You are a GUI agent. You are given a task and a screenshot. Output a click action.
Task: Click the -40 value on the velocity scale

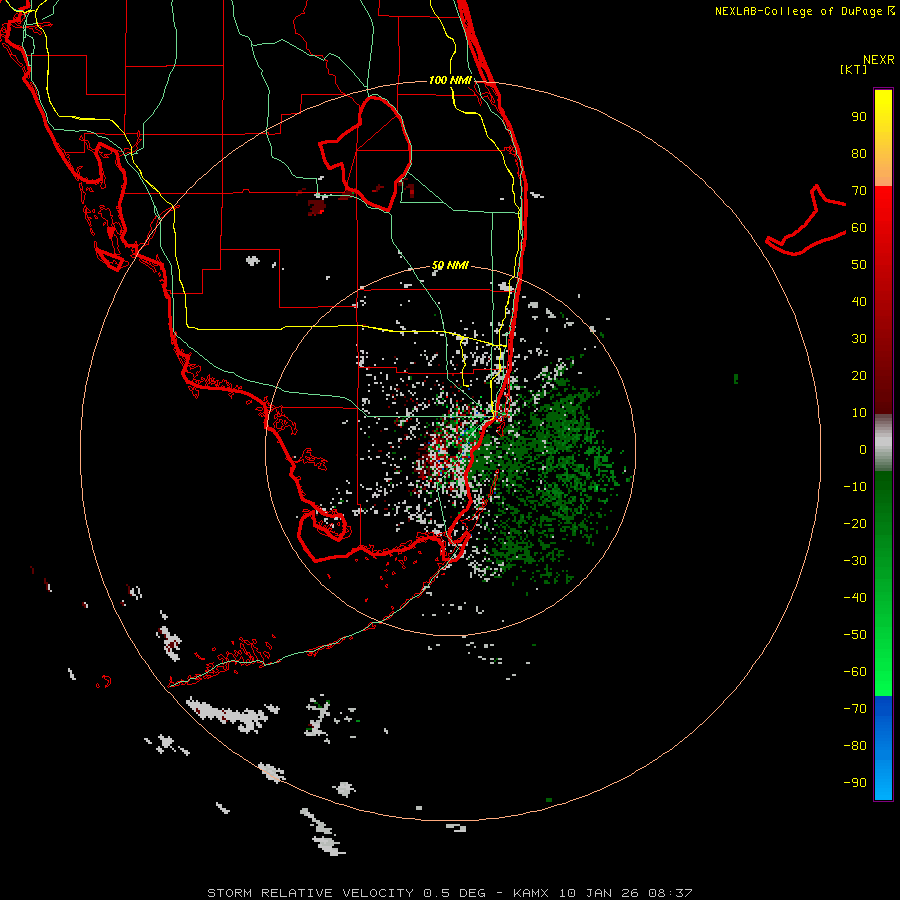point(855,598)
